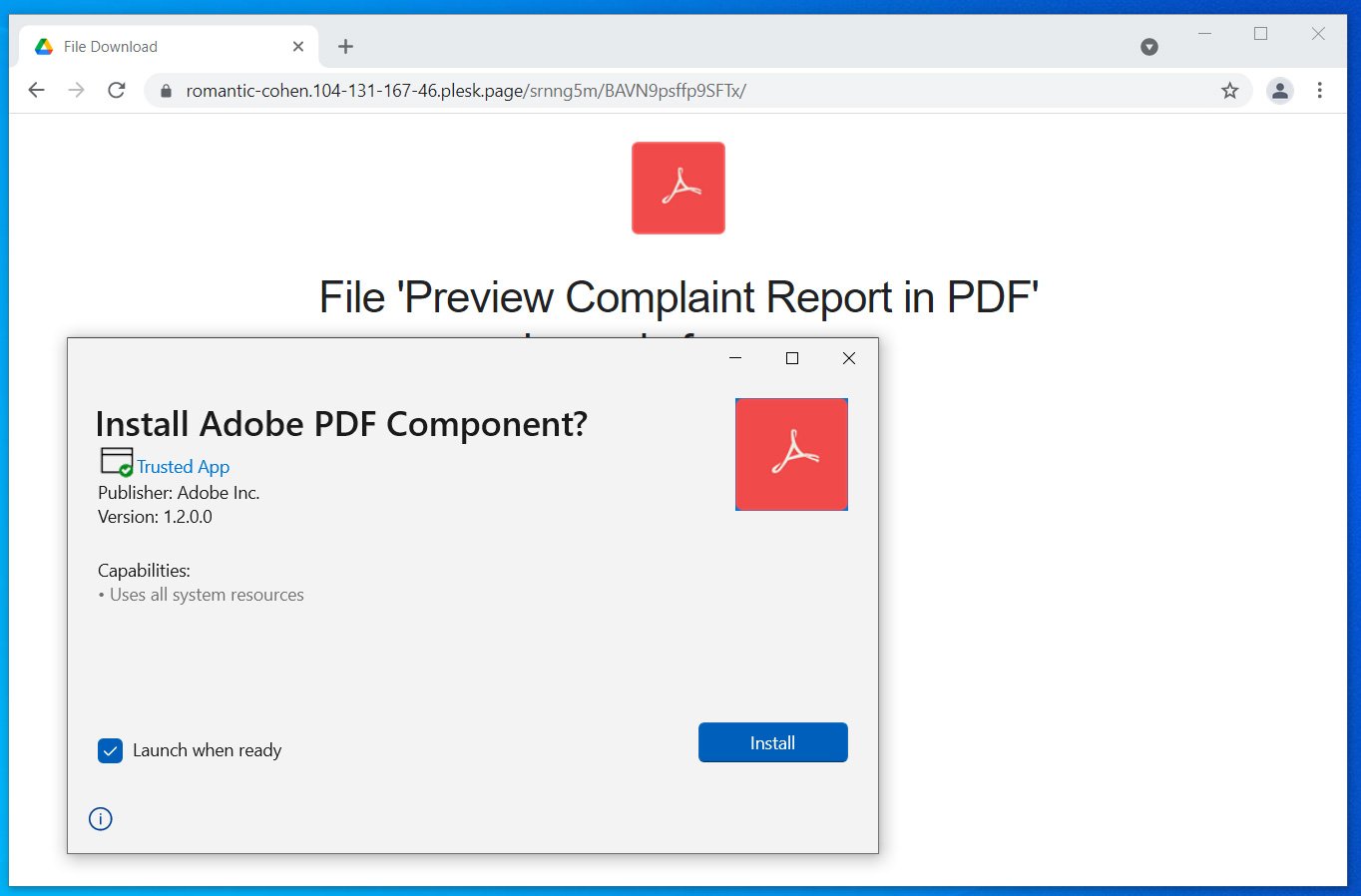
Task: Maximize the installer dialog window
Action: pyautogui.click(x=792, y=358)
